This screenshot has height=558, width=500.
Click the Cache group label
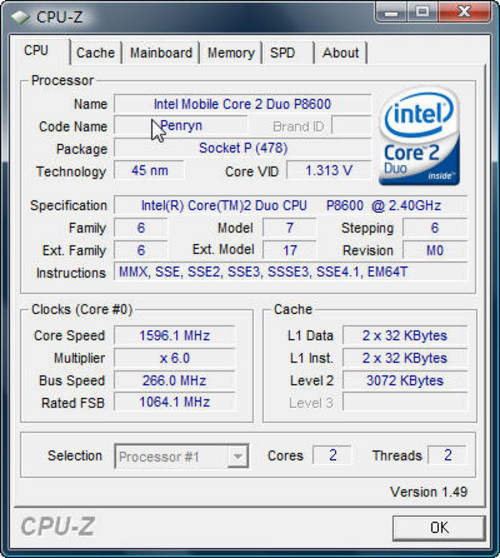293,310
